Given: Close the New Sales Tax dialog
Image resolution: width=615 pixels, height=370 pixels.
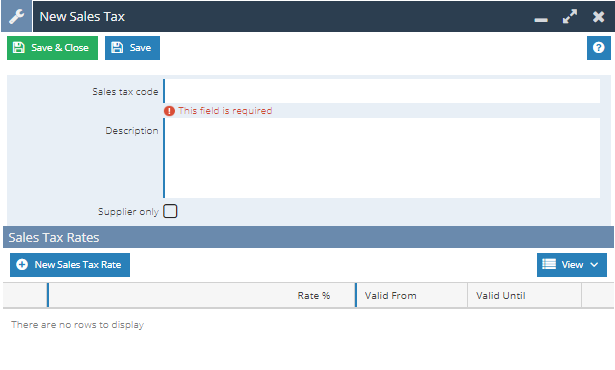Looking at the screenshot, I should (599, 16).
